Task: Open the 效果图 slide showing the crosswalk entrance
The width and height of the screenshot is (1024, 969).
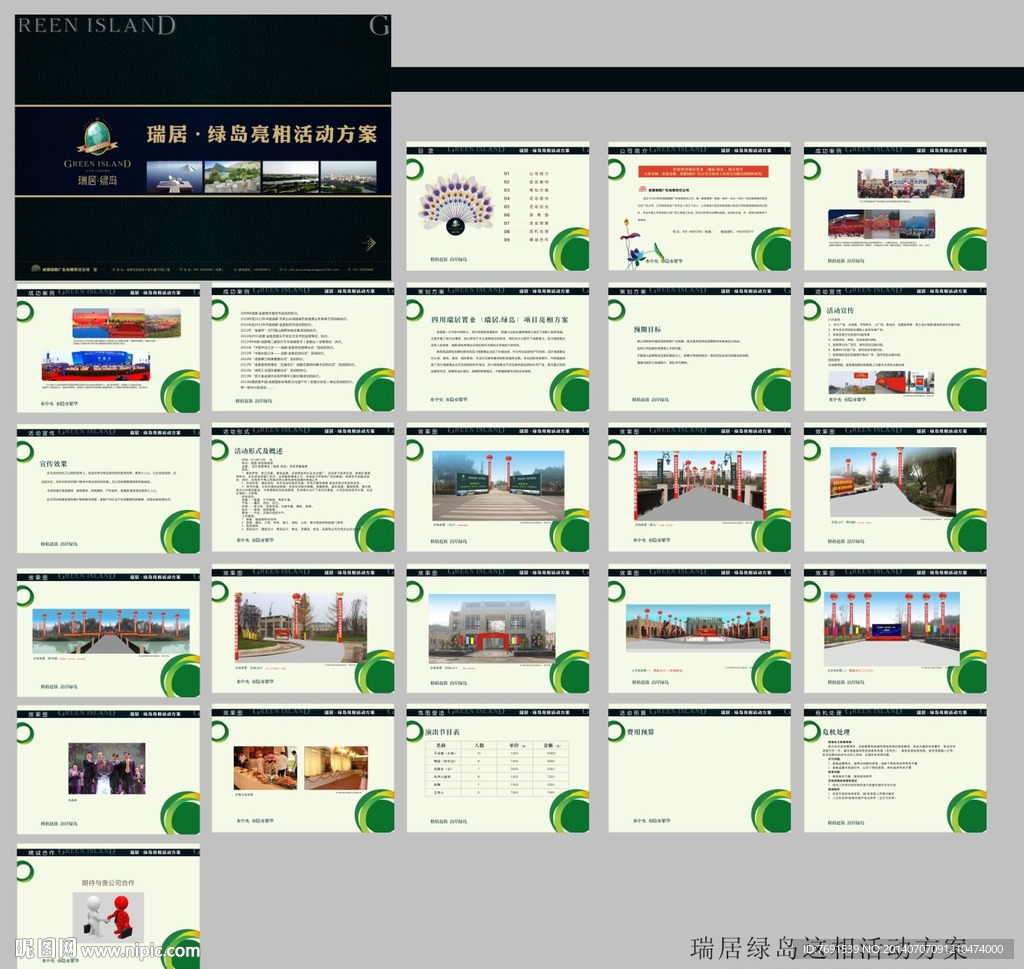Action: pos(498,489)
